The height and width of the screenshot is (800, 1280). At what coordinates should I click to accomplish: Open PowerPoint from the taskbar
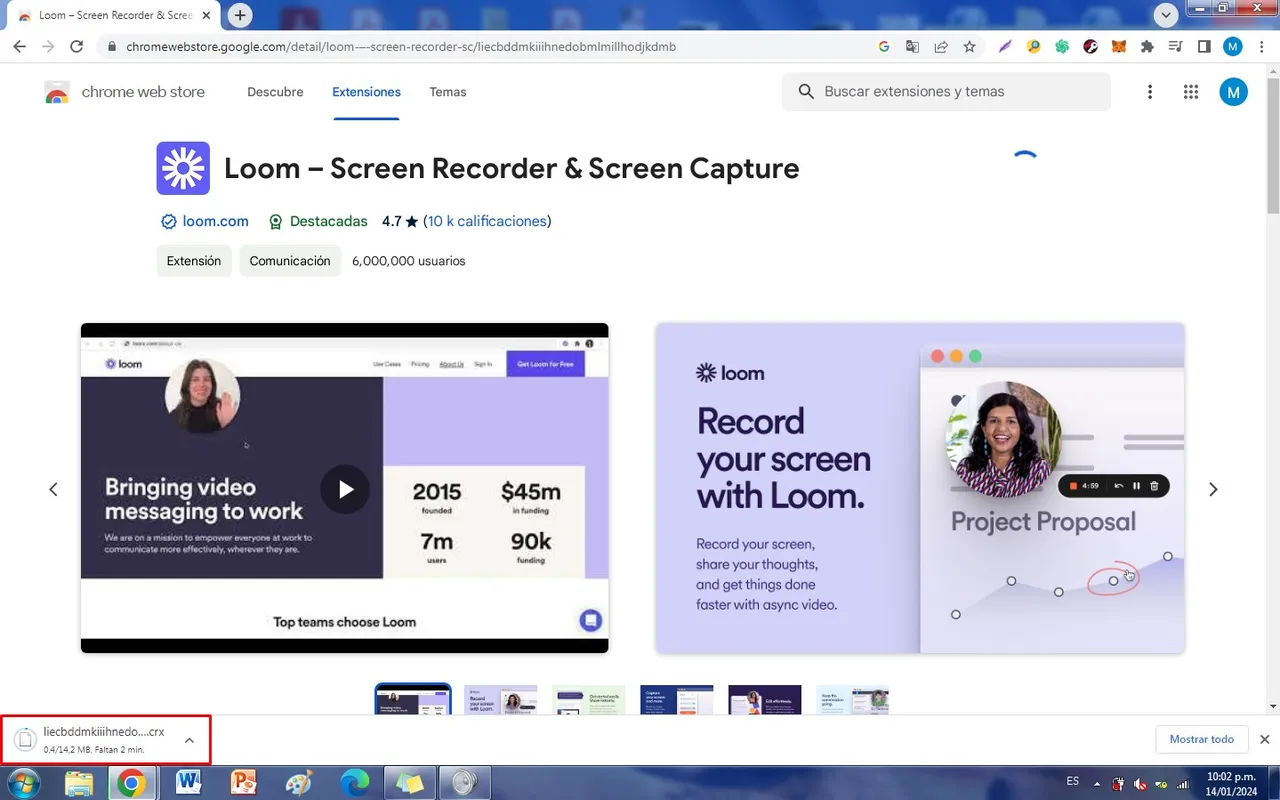click(x=243, y=783)
